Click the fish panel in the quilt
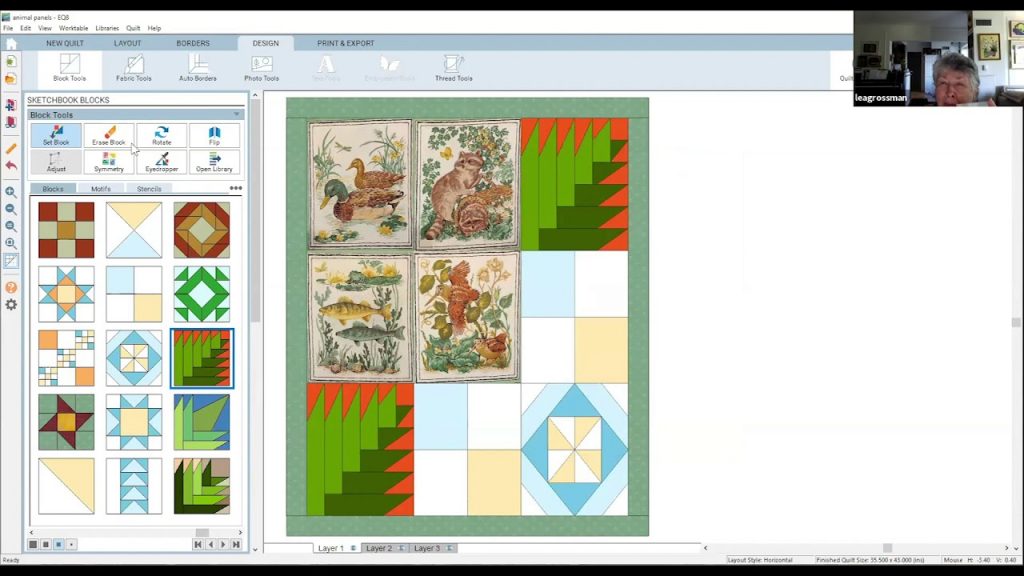This screenshot has width=1024, height=576. tap(360, 318)
